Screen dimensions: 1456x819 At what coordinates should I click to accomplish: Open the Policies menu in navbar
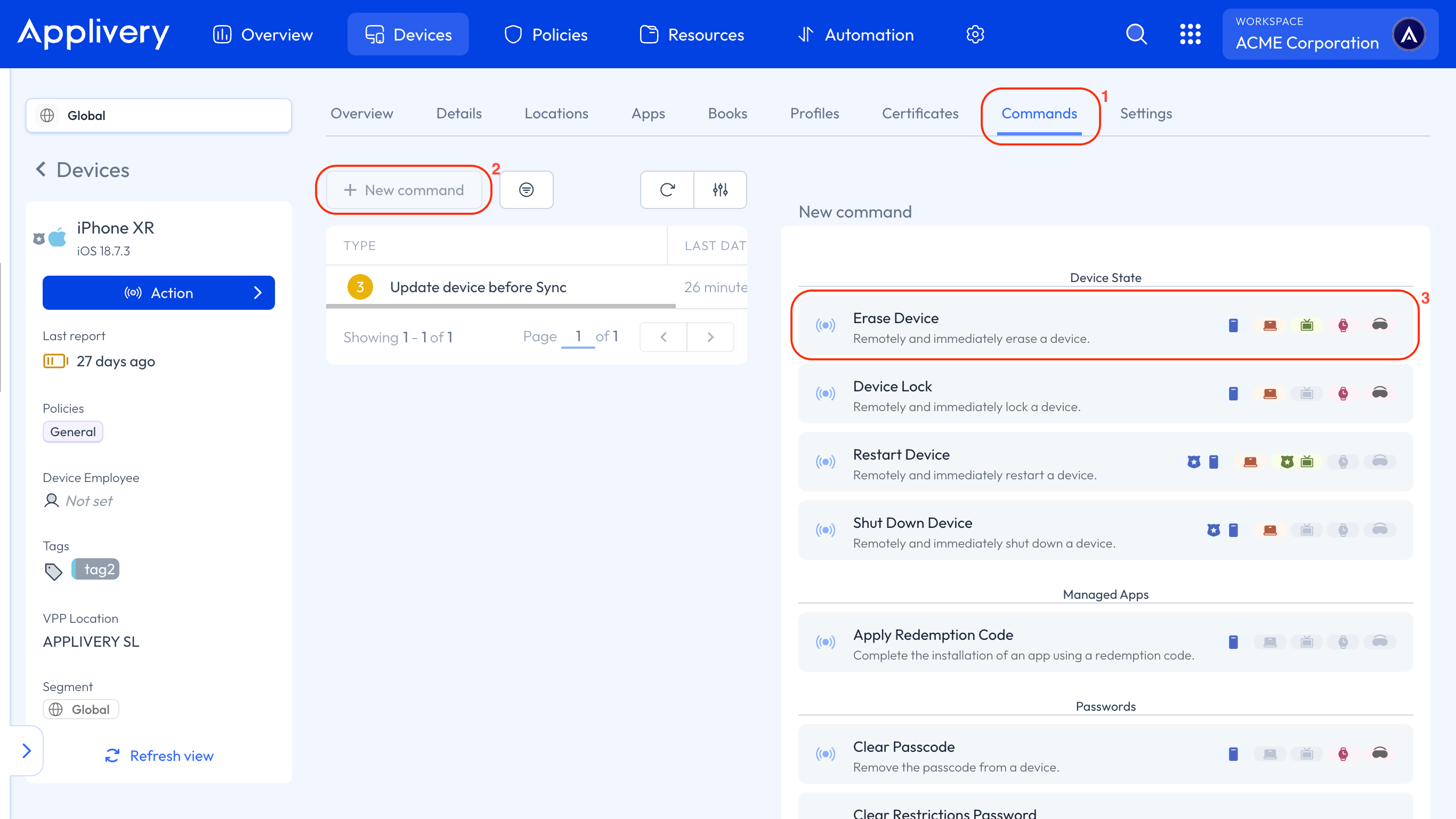pos(545,35)
